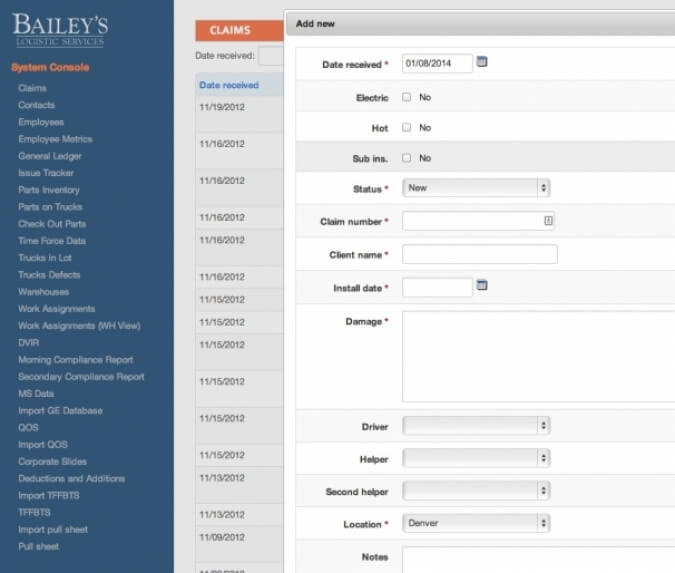Image resolution: width=675 pixels, height=573 pixels.
Task: Go to Parts on Trucks
Action: 50,207
